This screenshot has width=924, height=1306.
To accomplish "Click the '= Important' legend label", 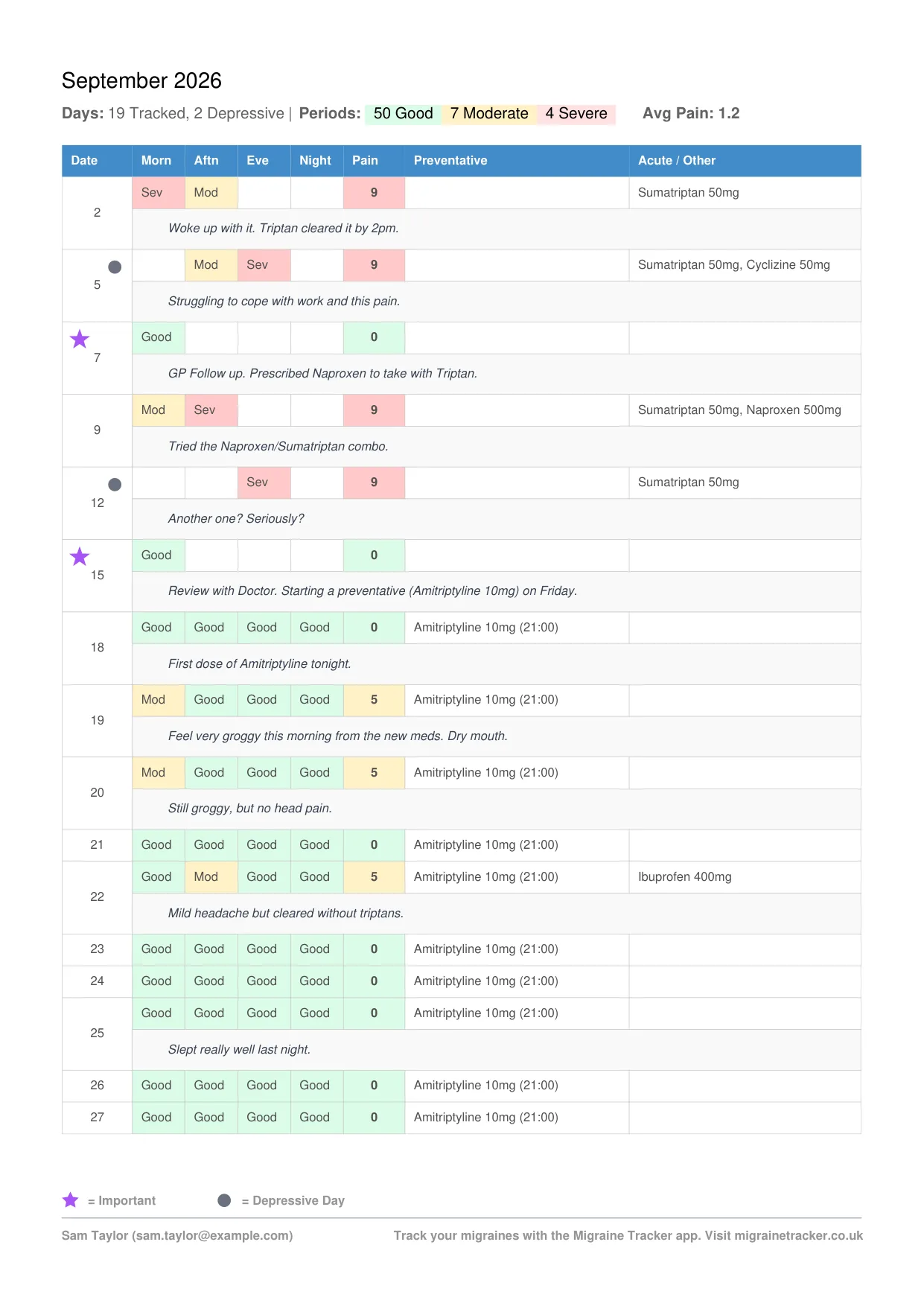I will coord(122,1201).
